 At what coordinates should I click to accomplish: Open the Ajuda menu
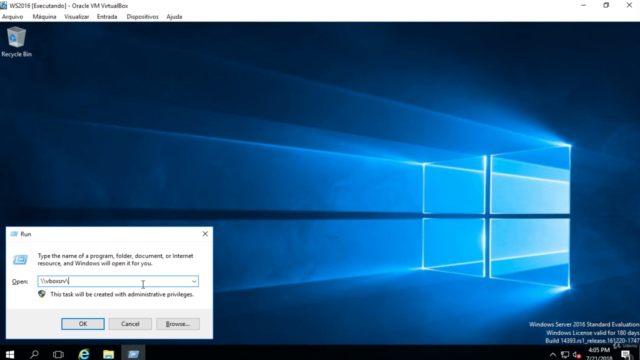[x=174, y=17]
